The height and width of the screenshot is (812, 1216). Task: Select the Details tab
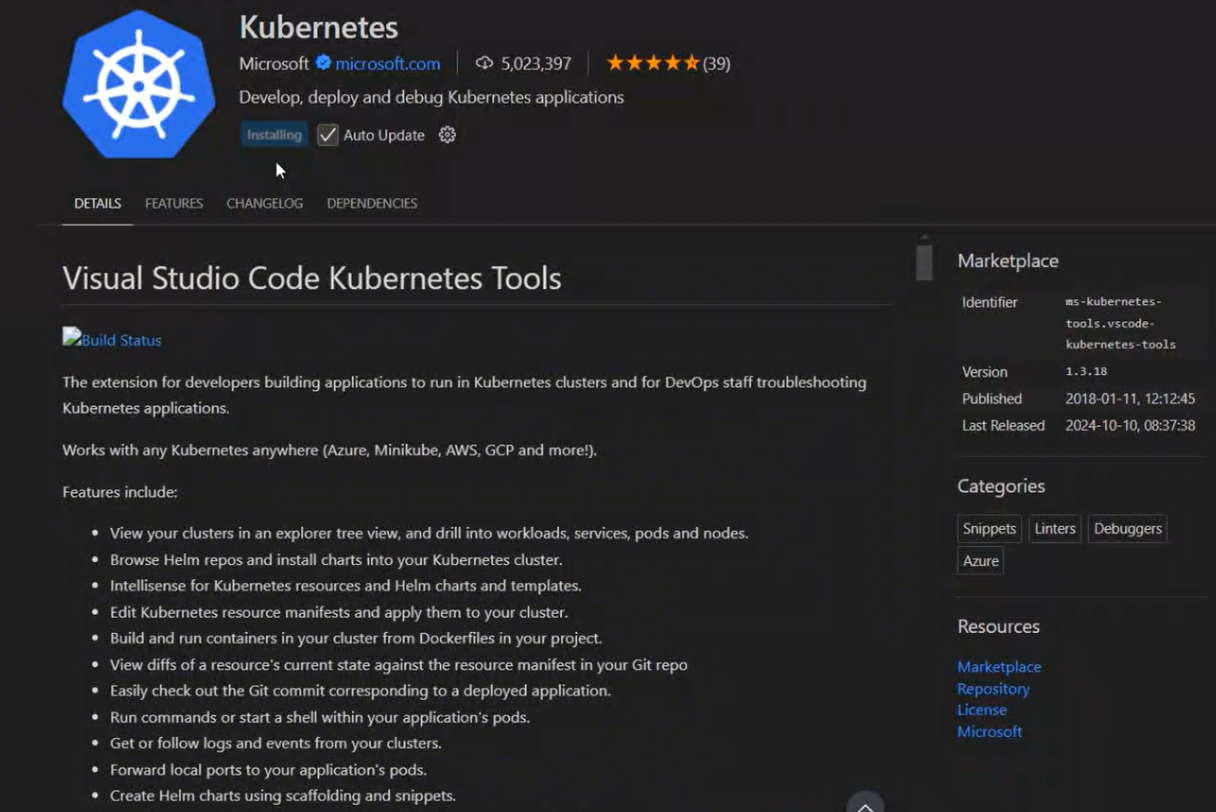[97, 203]
